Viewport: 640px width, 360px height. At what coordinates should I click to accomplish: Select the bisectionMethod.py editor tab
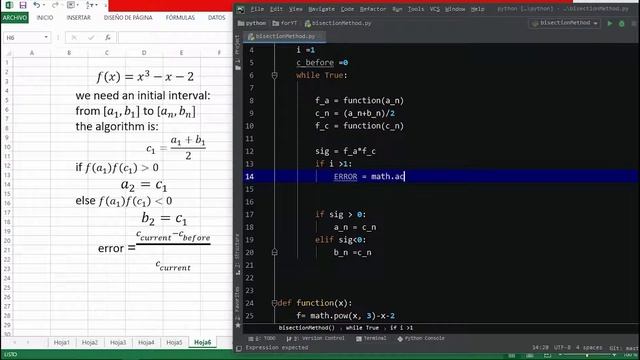tap(284, 36)
